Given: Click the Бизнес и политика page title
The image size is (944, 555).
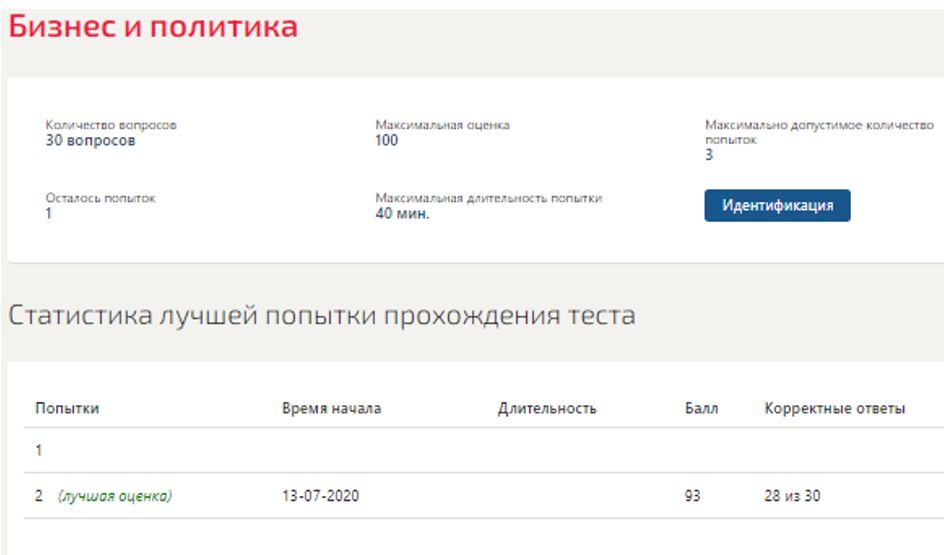Looking at the screenshot, I should tap(153, 27).
